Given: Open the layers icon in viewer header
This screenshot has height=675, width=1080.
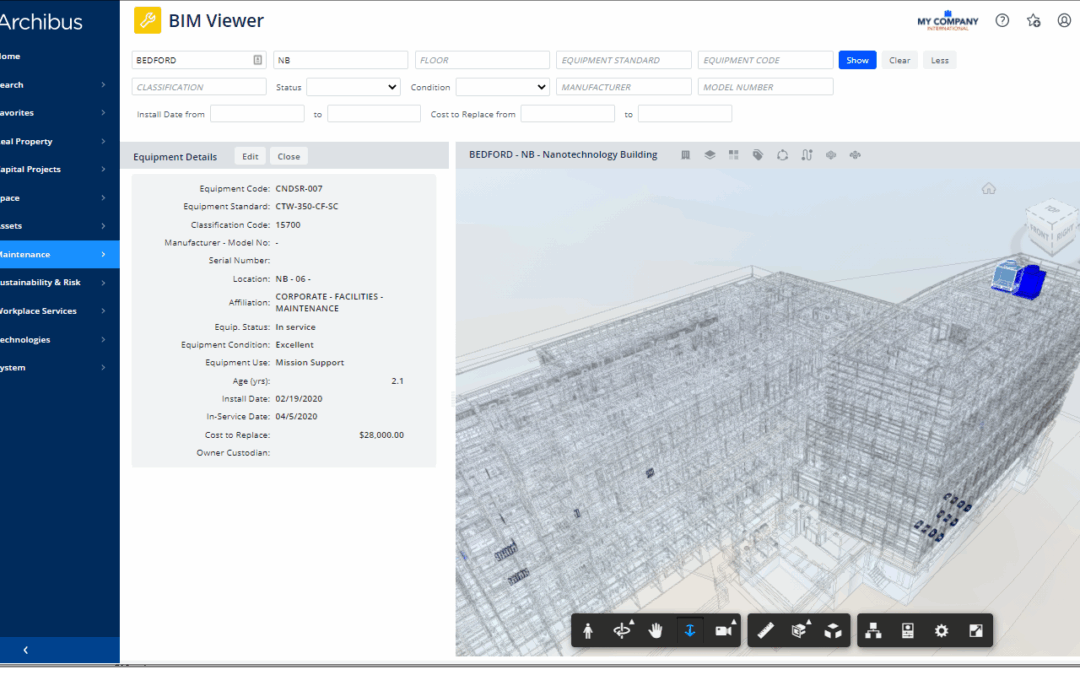Looking at the screenshot, I should point(709,155).
